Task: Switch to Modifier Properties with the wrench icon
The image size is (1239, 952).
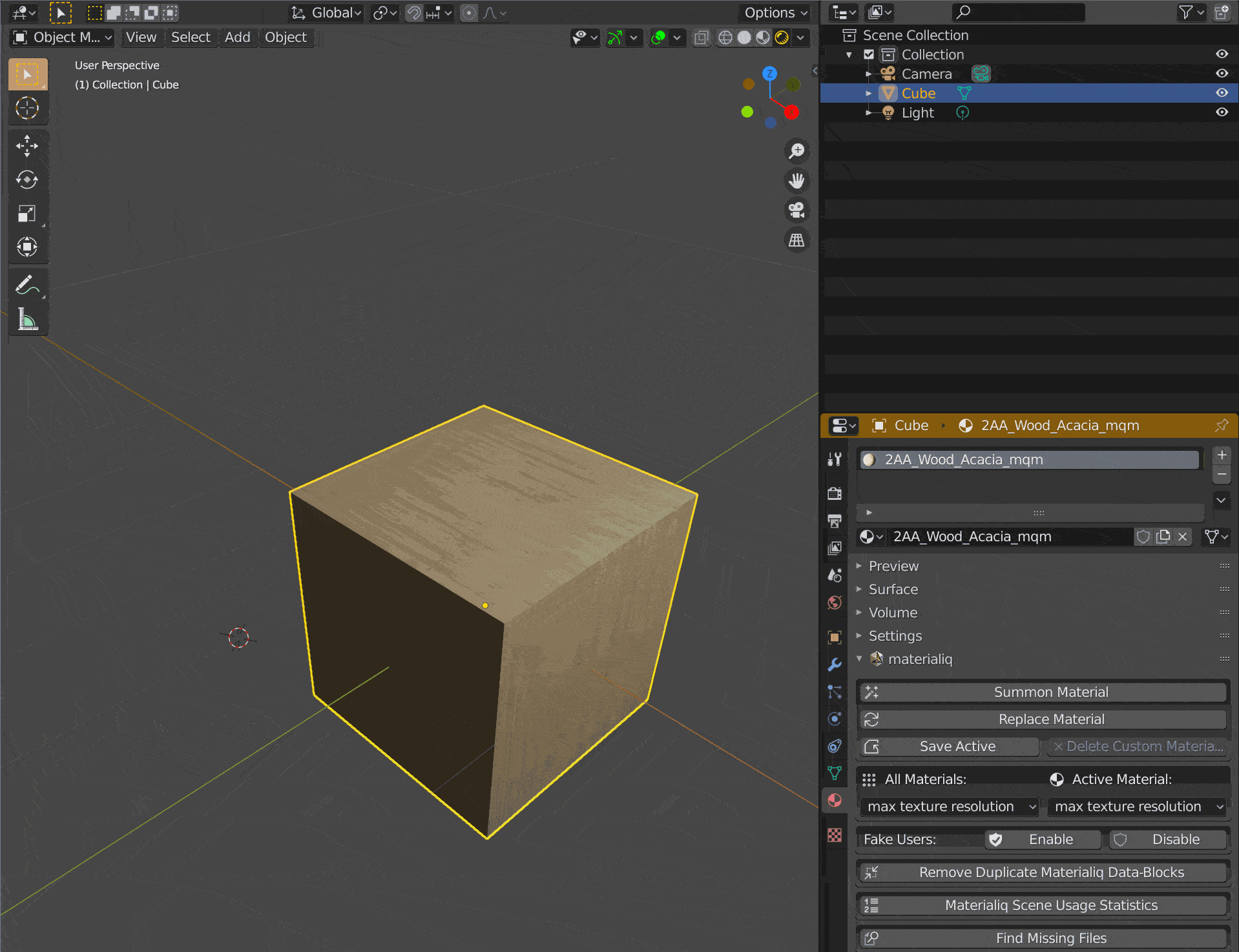Action: (835, 663)
